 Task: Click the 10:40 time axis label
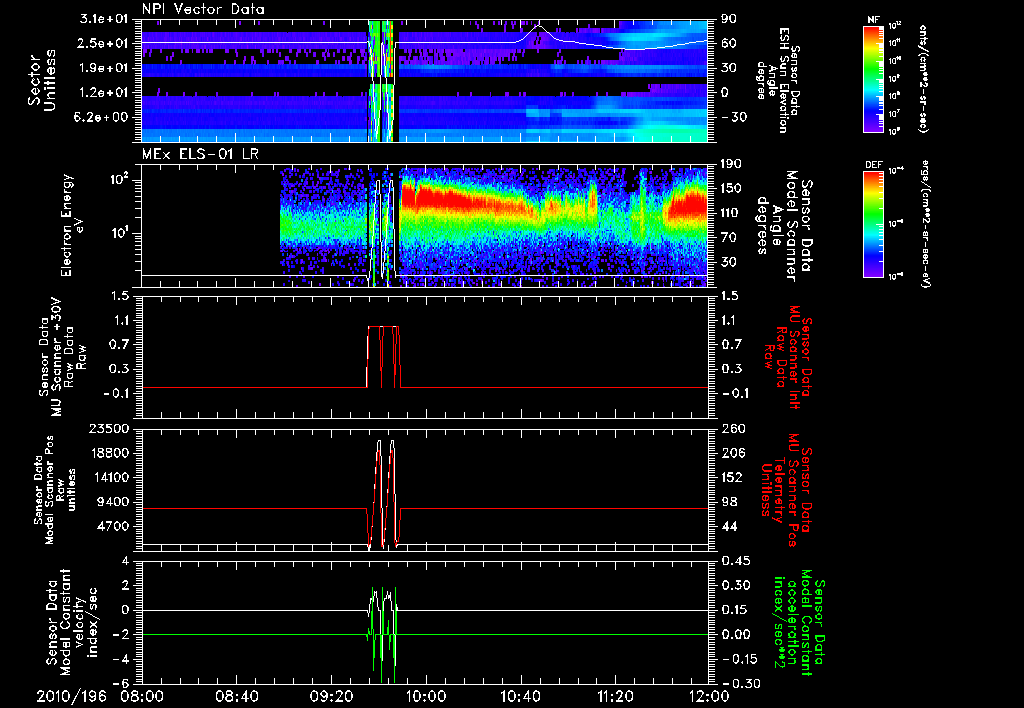point(520,696)
